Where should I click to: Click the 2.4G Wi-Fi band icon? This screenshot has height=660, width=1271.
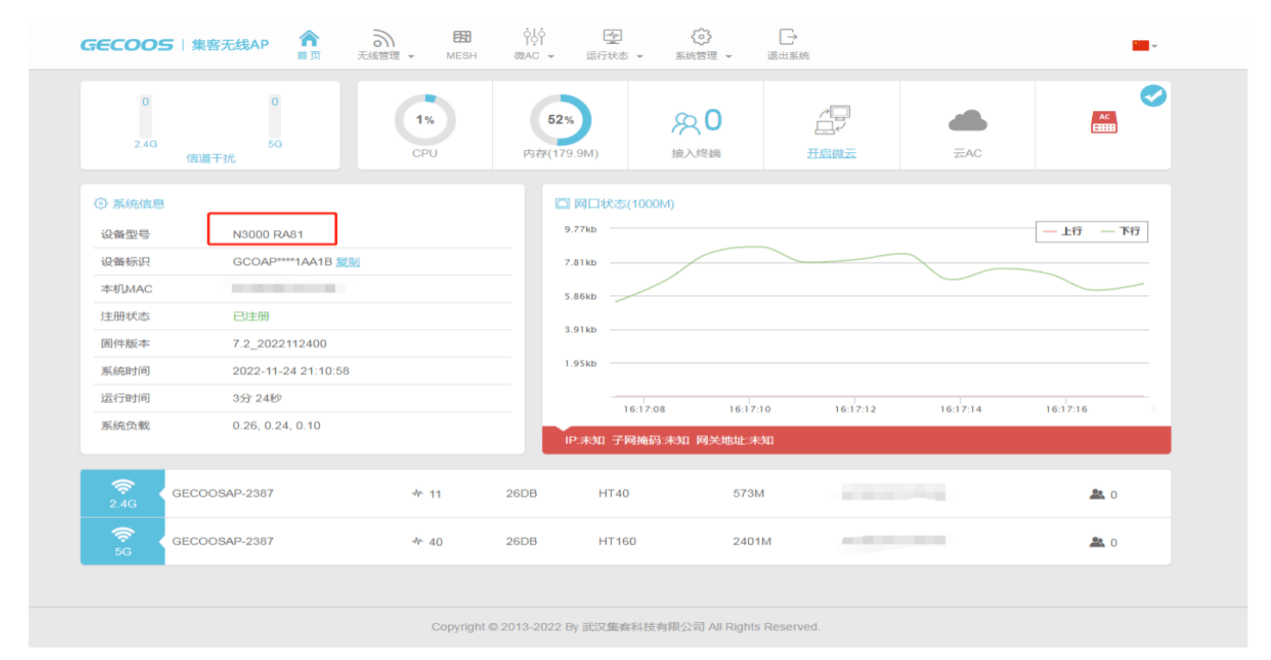coord(122,493)
